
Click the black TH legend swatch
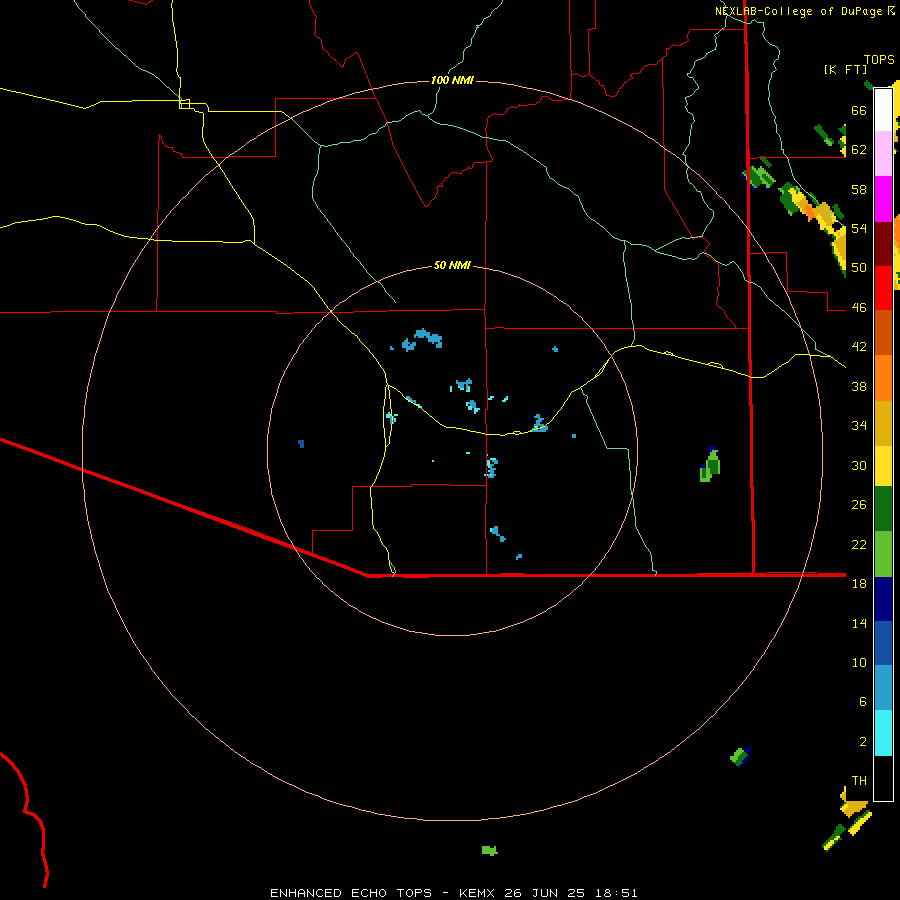click(x=883, y=778)
